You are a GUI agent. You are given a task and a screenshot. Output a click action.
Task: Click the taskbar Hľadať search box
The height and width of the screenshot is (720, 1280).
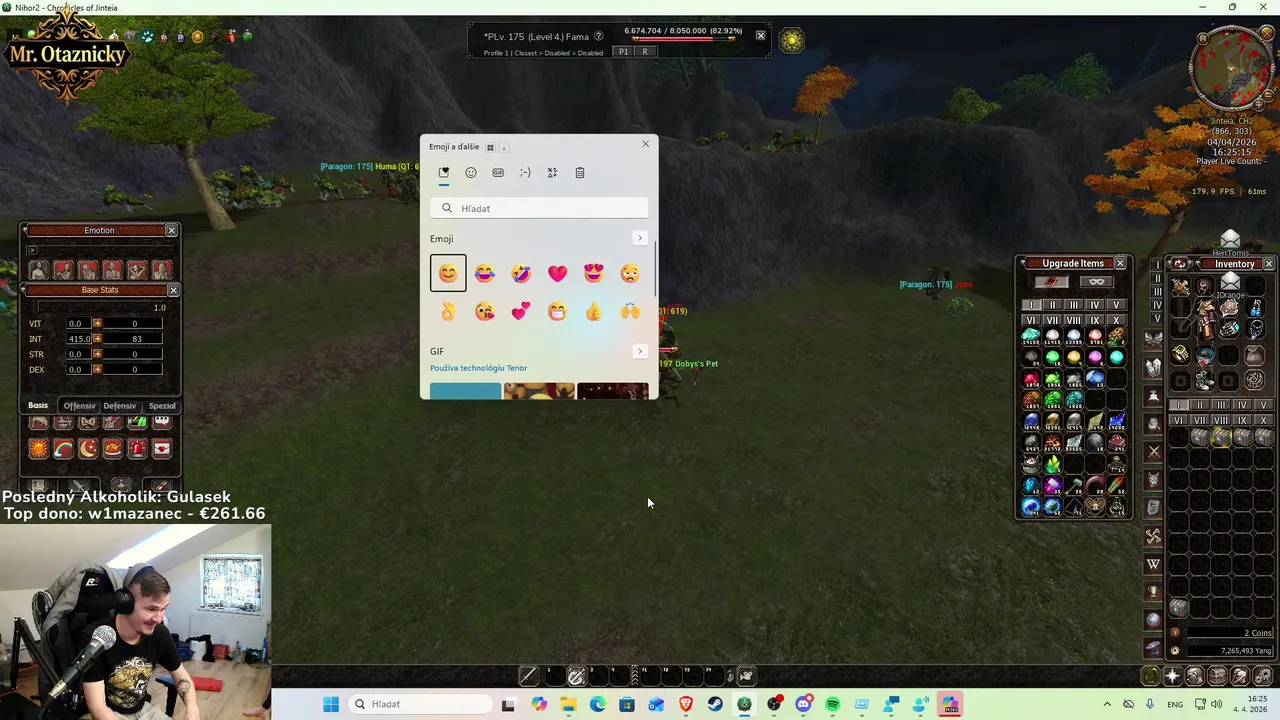coord(419,704)
